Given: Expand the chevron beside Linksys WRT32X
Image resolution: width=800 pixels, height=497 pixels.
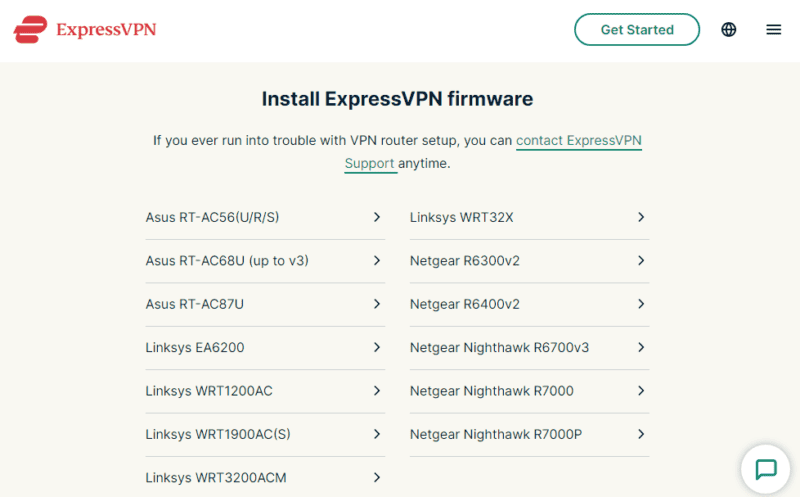Looking at the screenshot, I should pyautogui.click(x=641, y=217).
